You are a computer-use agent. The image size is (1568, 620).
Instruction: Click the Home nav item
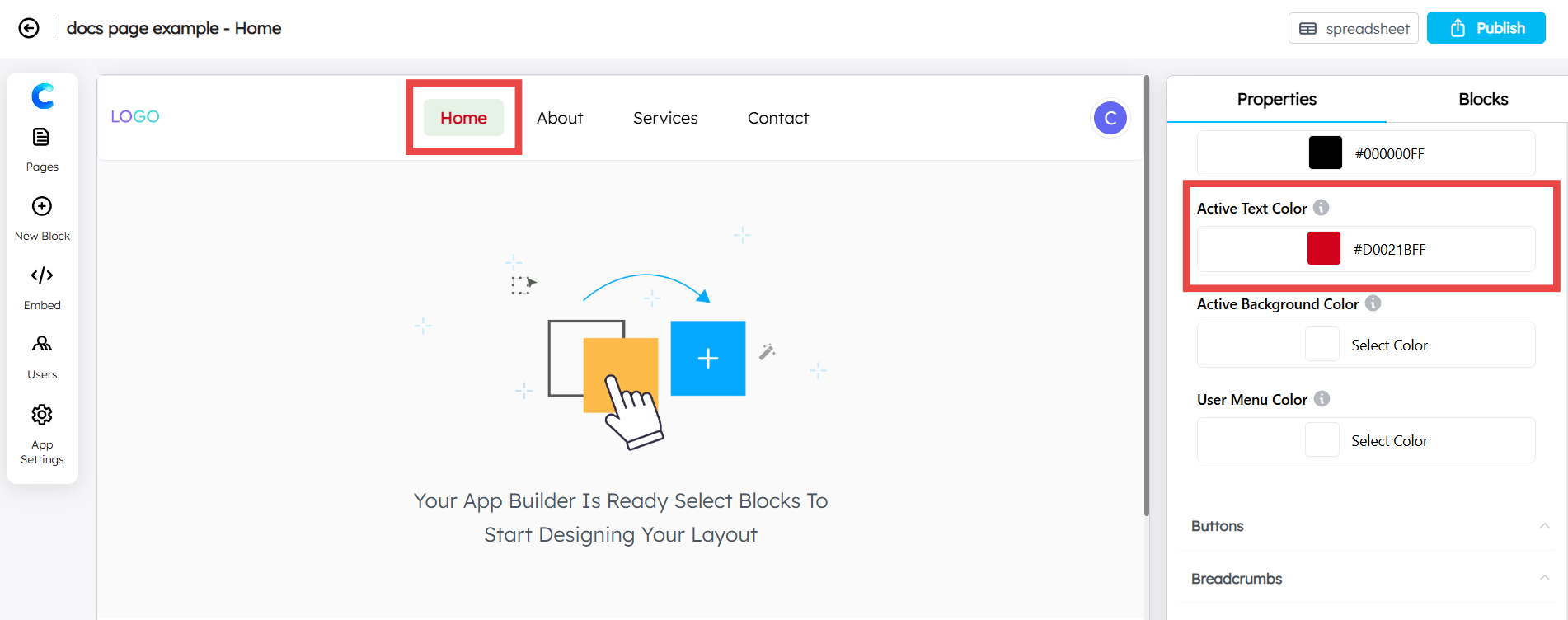(463, 118)
